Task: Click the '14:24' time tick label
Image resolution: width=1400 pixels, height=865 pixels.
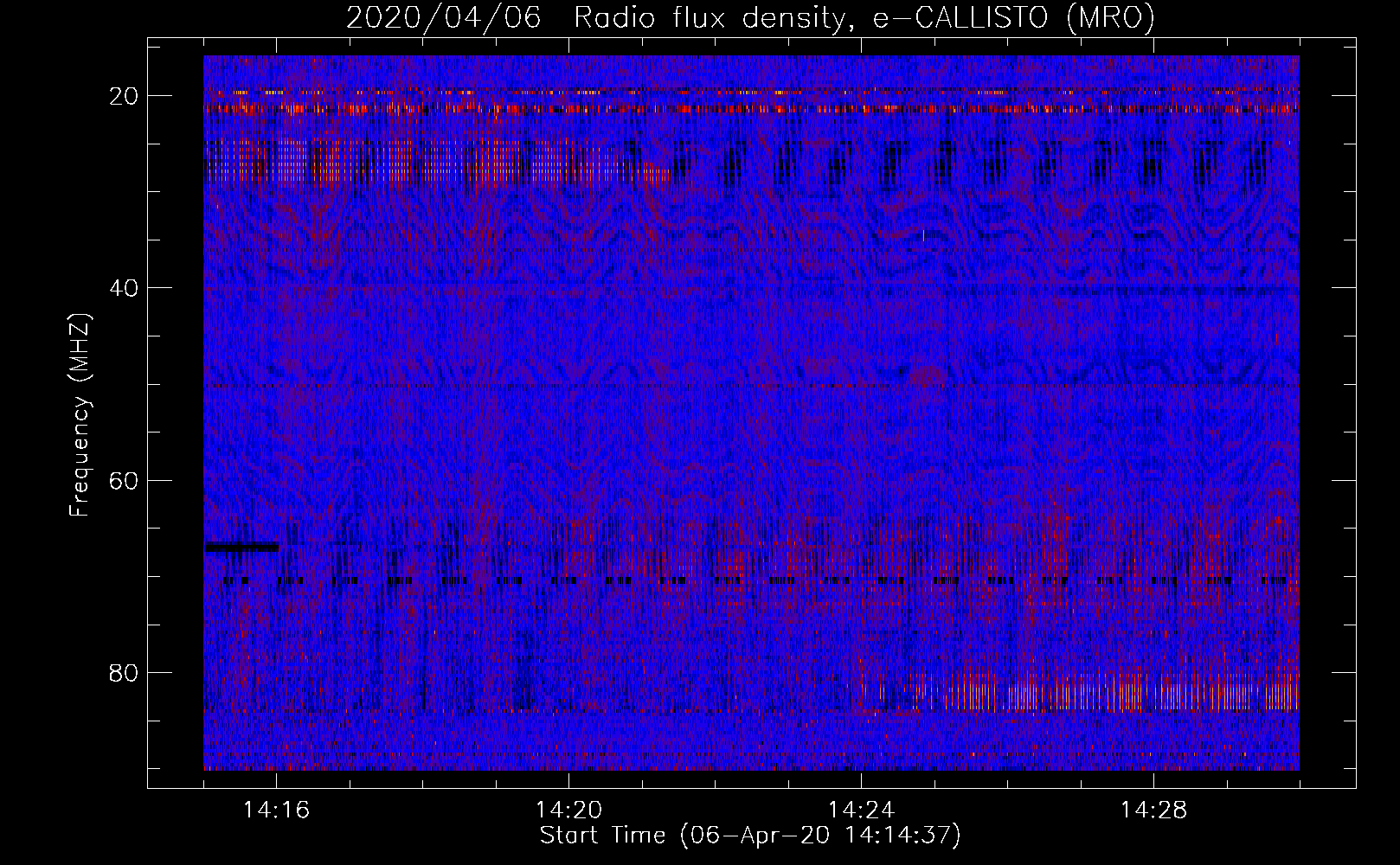Action: (x=861, y=811)
